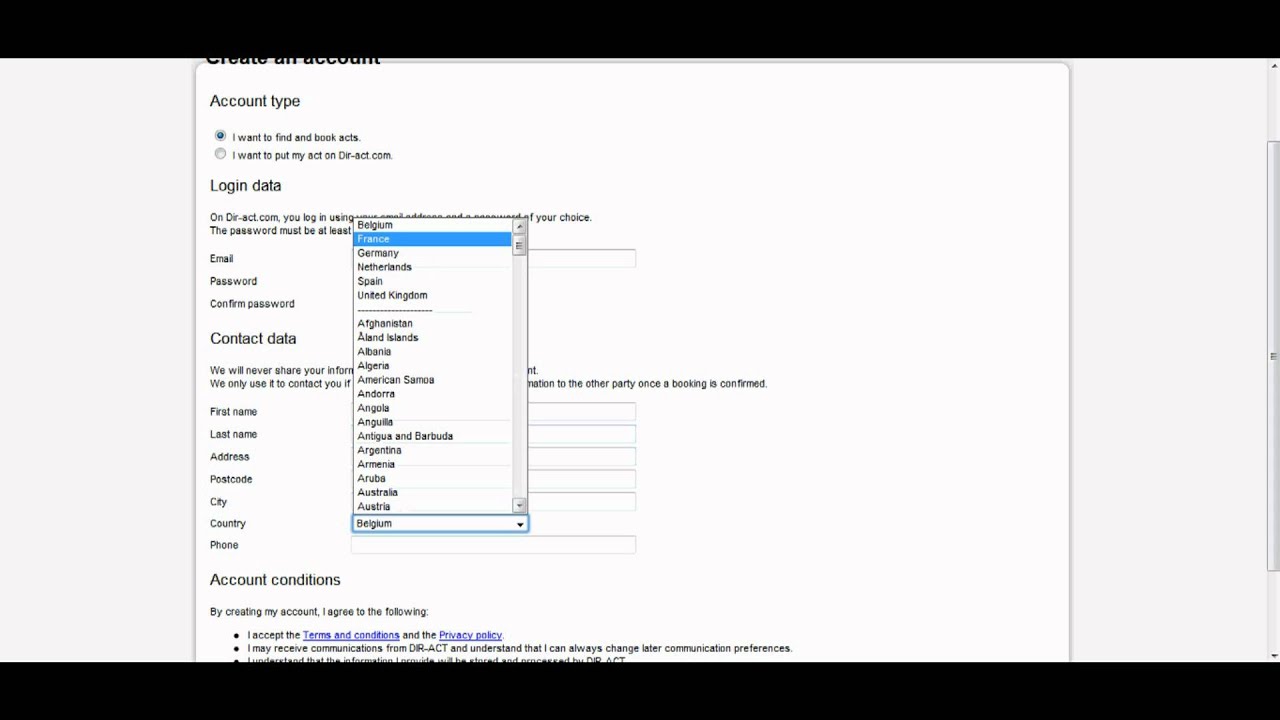Click into the Email input field
The image size is (1280, 720).
(581, 259)
